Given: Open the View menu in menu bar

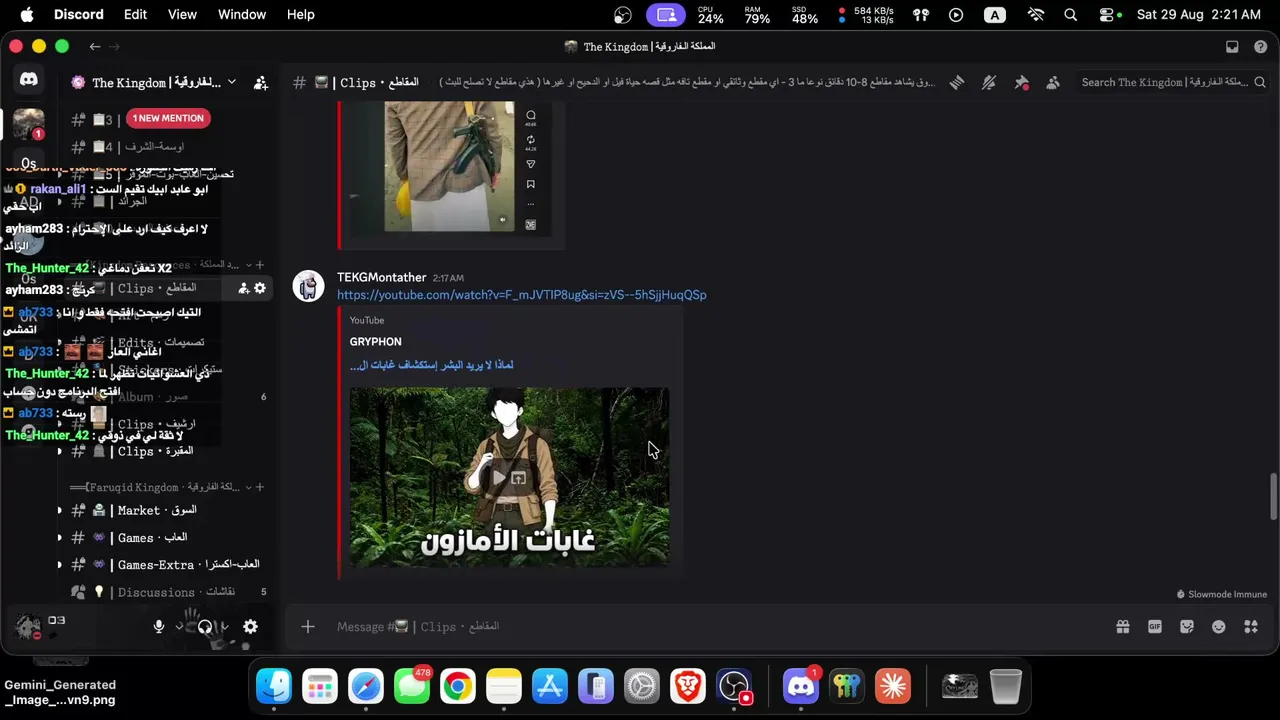Looking at the screenshot, I should (182, 14).
